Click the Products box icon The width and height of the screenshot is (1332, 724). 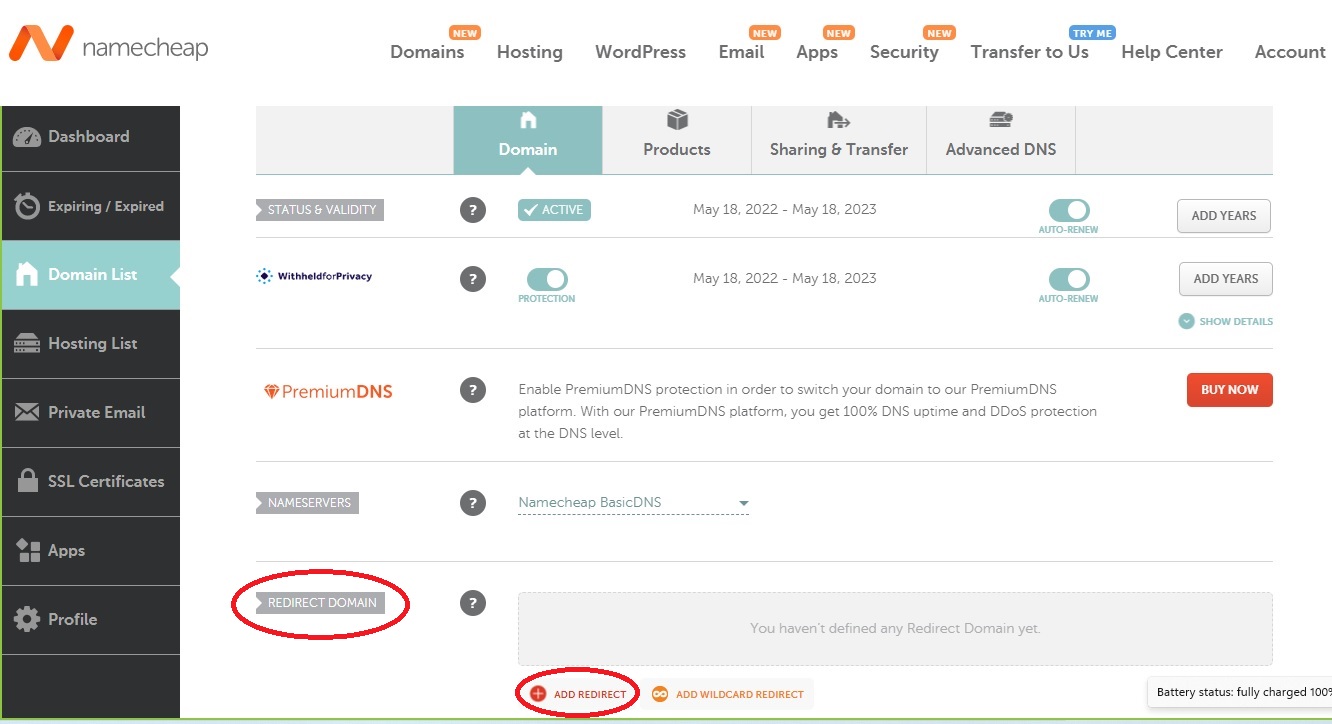[677, 121]
